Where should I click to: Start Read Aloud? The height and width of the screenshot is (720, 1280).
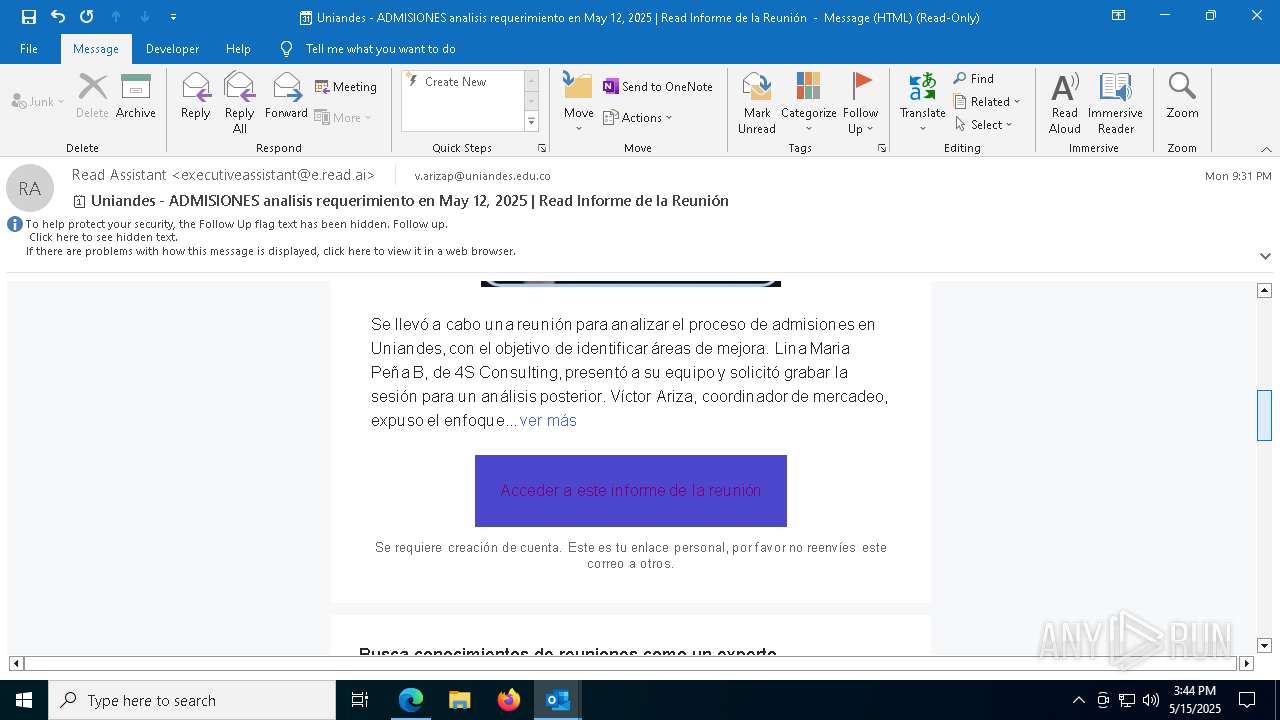coord(1065,103)
